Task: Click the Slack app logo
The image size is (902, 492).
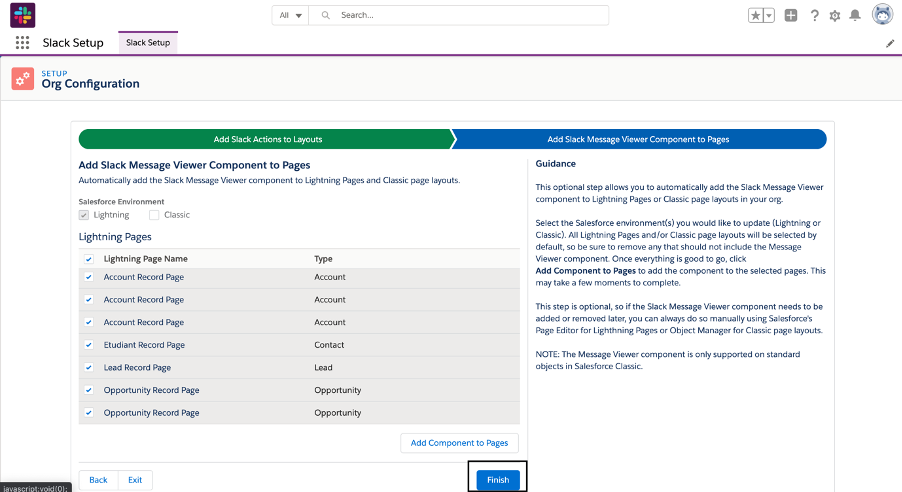Action: 22,15
